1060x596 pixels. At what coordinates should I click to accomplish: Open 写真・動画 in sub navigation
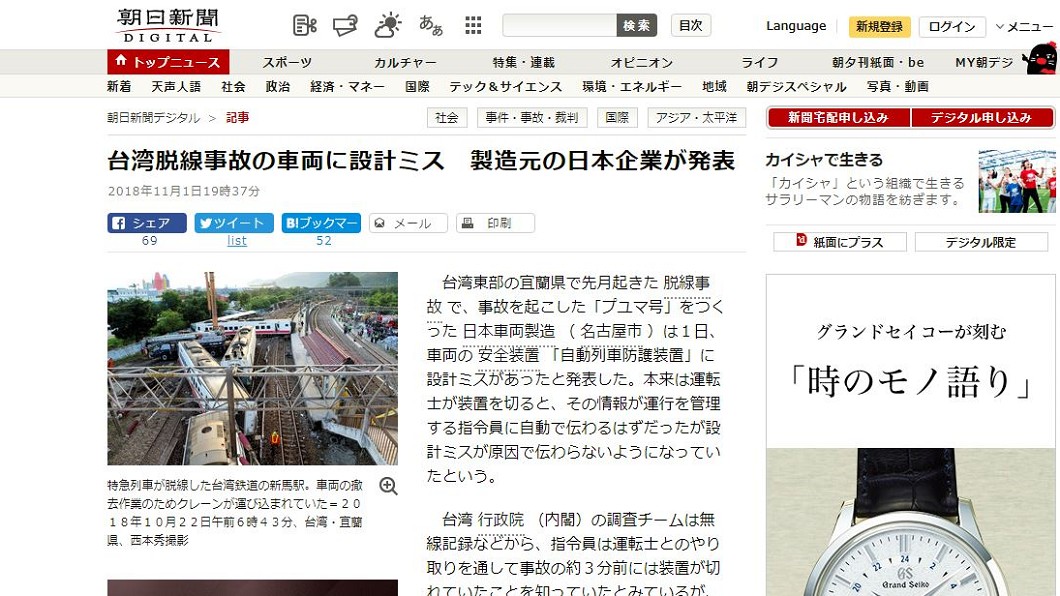click(898, 86)
